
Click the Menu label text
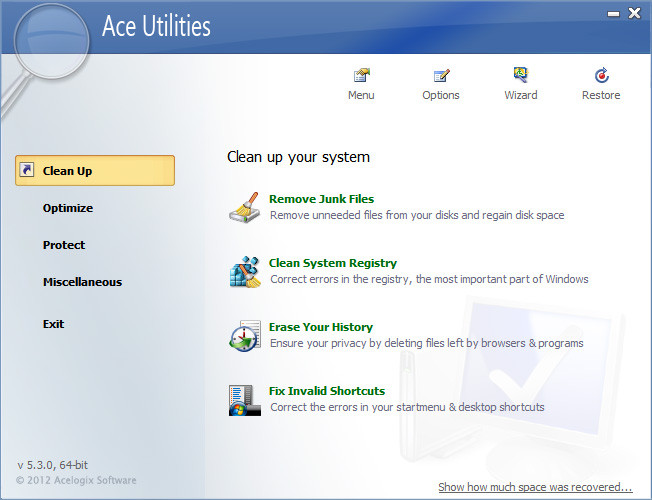361,95
